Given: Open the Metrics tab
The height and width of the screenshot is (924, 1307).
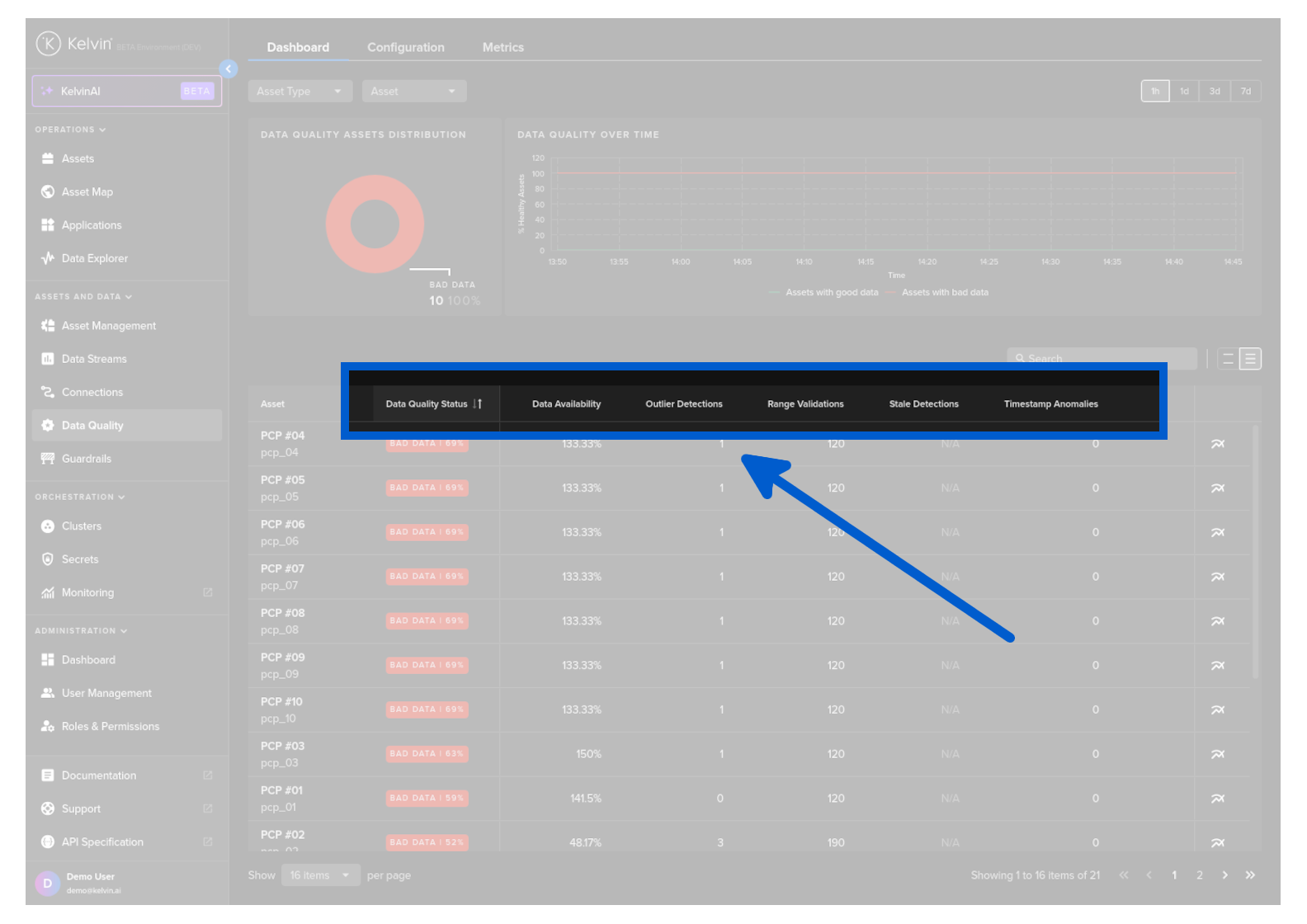Looking at the screenshot, I should point(503,48).
